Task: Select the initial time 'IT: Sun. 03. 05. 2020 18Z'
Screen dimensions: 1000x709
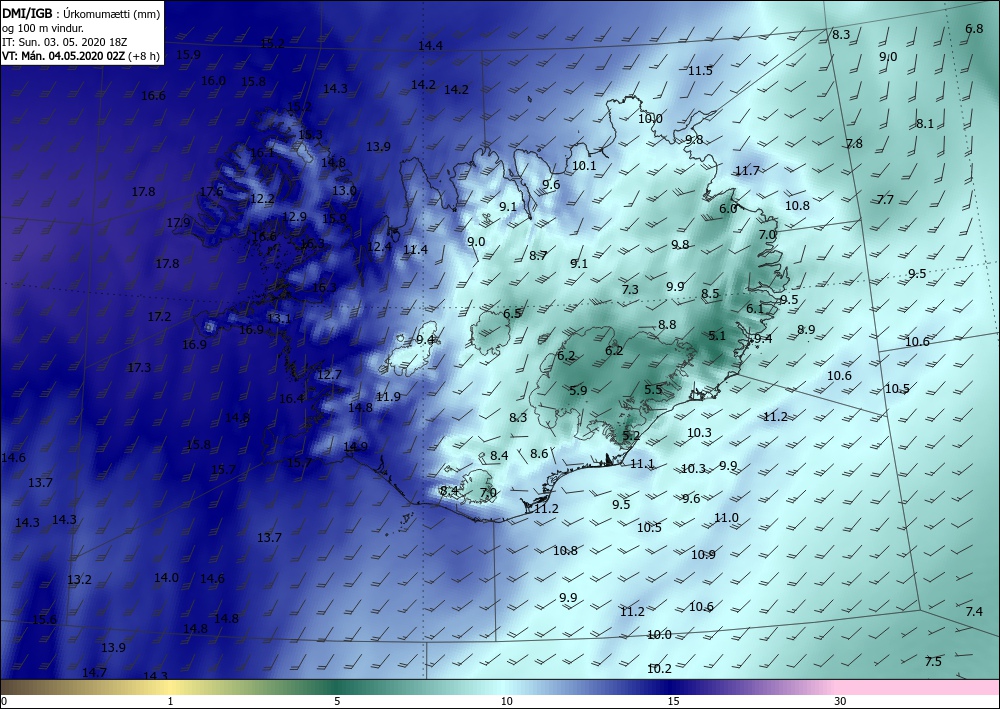Action: click(64, 42)
